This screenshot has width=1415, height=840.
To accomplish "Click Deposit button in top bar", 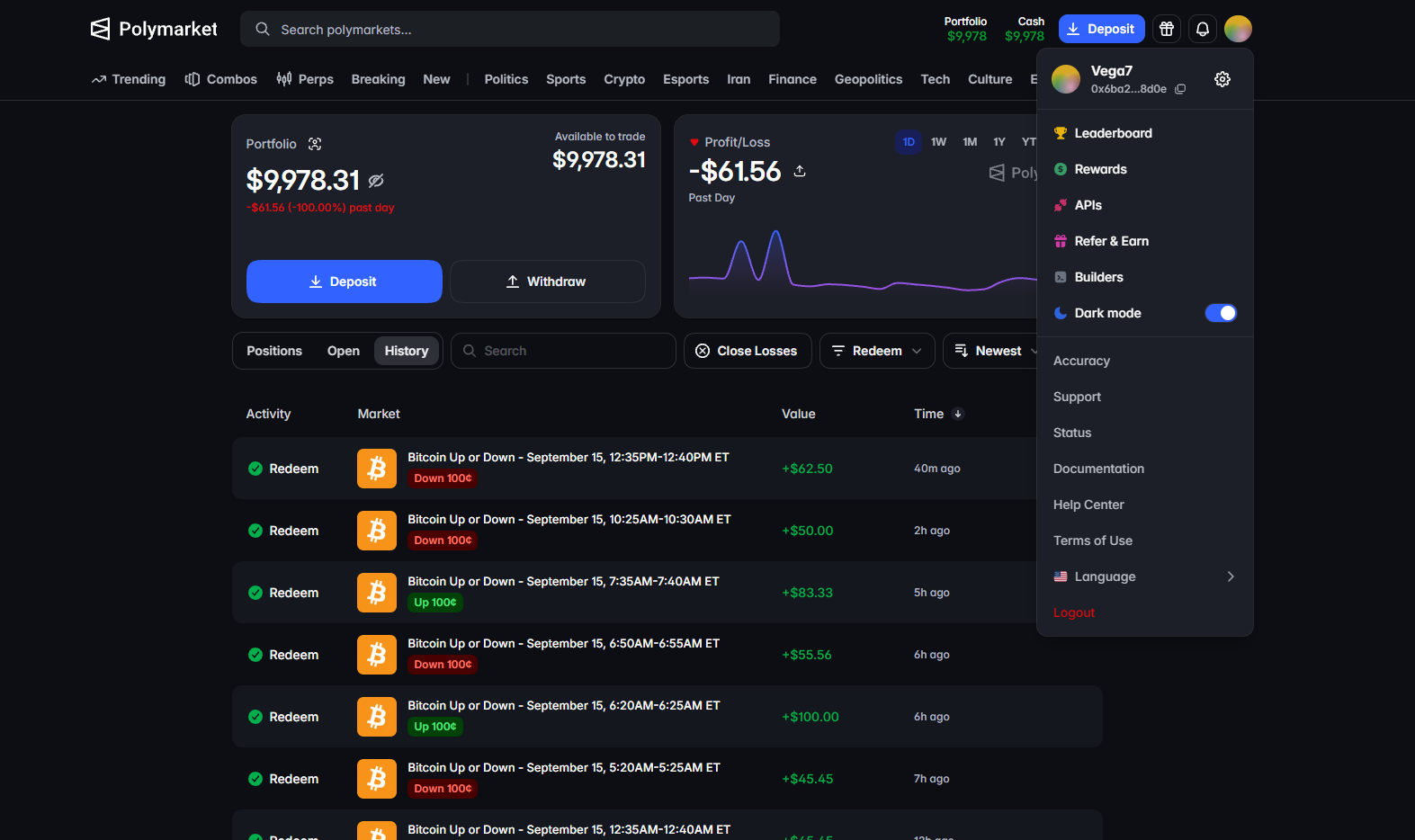I will (x=1102, y=29).
